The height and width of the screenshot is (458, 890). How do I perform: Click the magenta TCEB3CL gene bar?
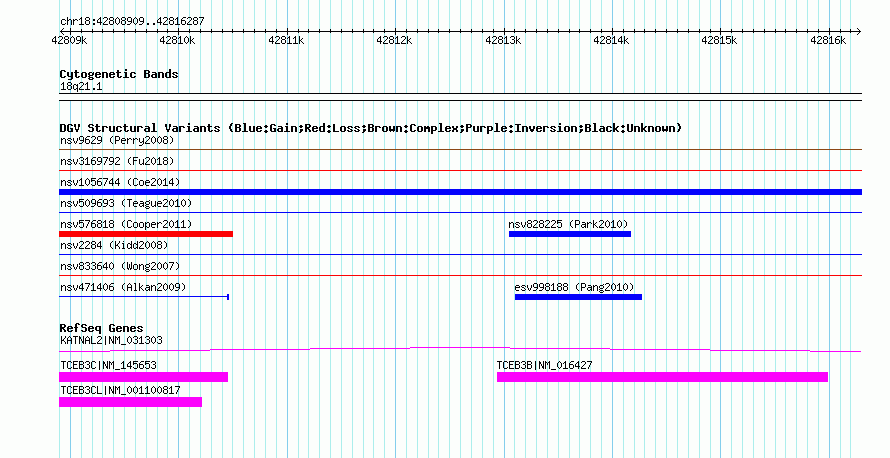[131, 402]
